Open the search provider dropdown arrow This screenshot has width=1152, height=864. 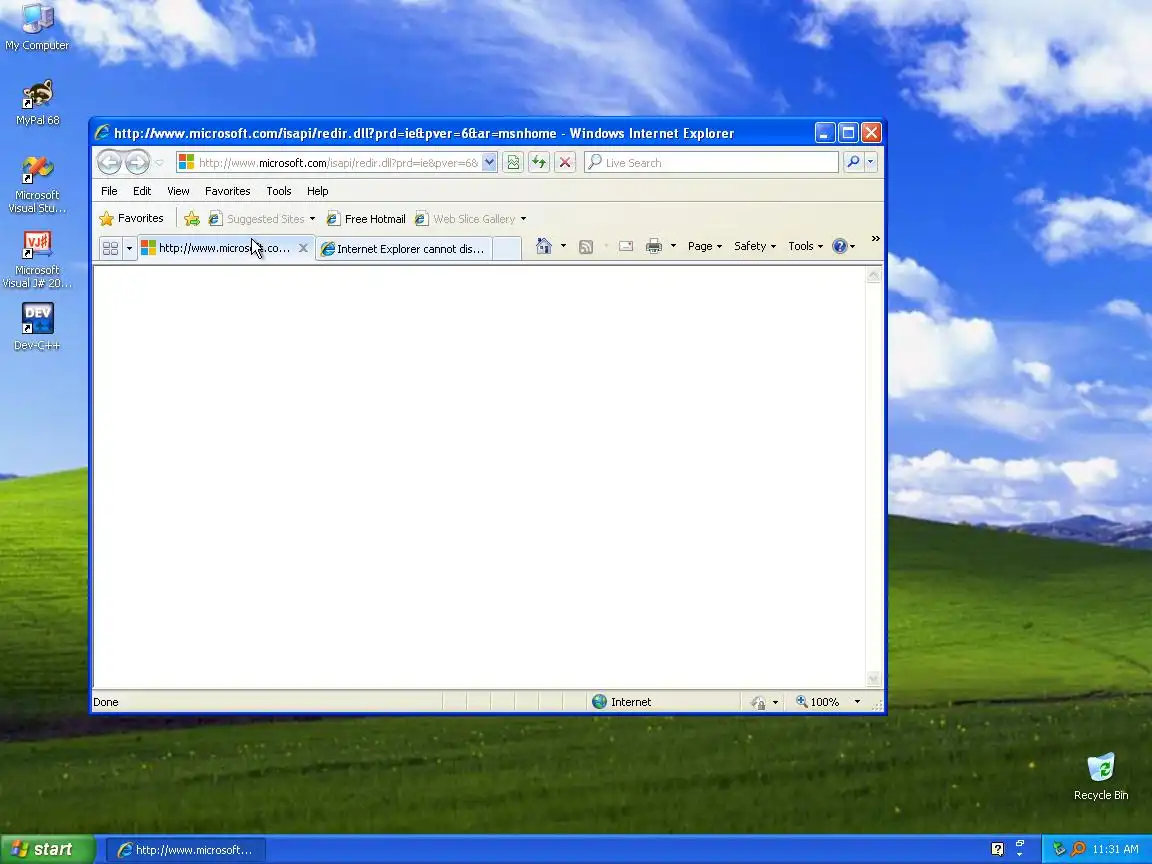tap(871, 162)
